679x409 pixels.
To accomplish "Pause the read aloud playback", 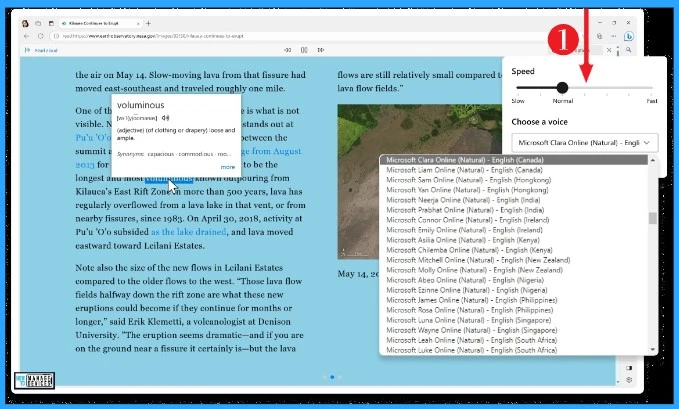I will (304, 50).
